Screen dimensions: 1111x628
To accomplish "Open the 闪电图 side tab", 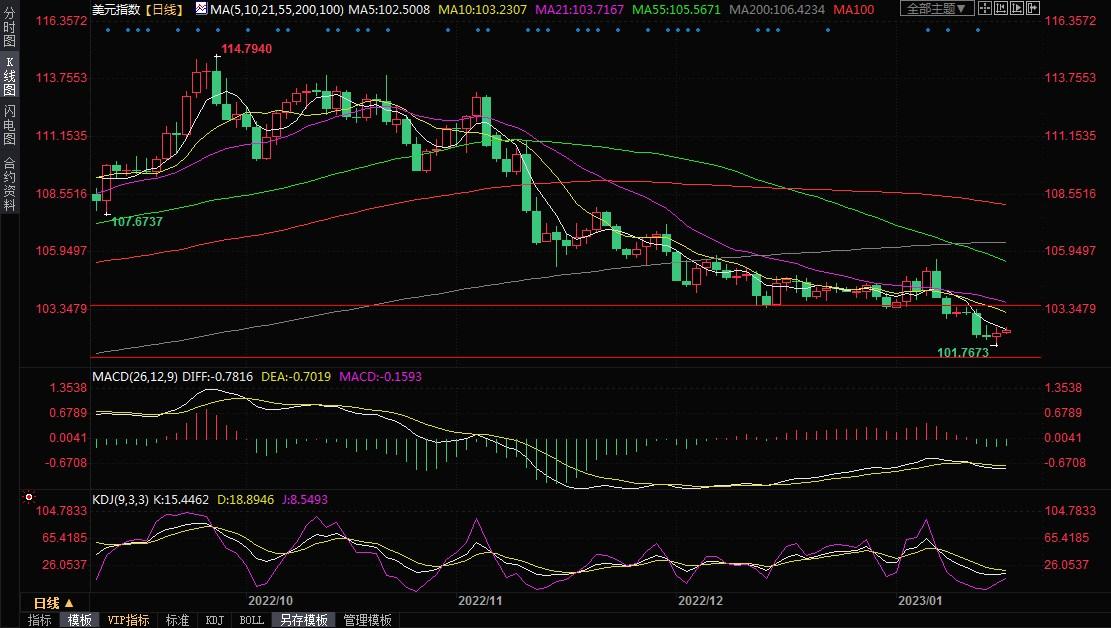I will 10,124.
